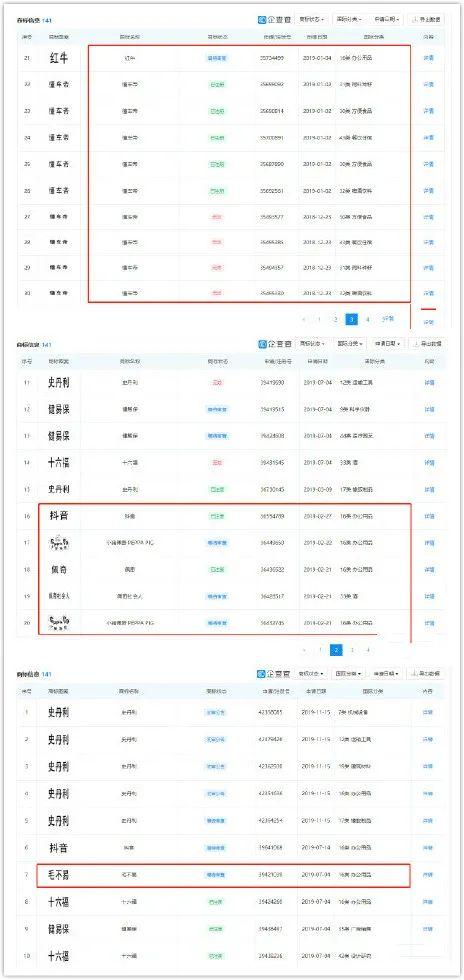464x980 pixels.
Task: Open the 健易保 trademark image in row 12
Action: [x=58, y=409]
